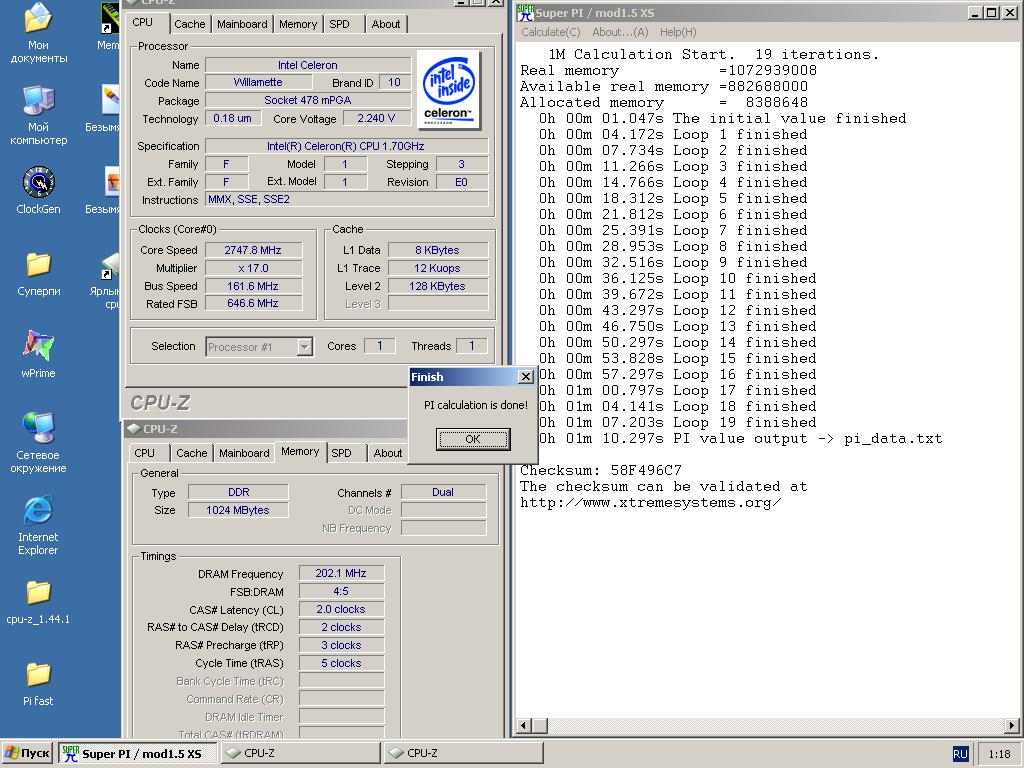1024x768 pixels.
Task: Open the Help(H) menu in Super PI
Action: point(678,32)
